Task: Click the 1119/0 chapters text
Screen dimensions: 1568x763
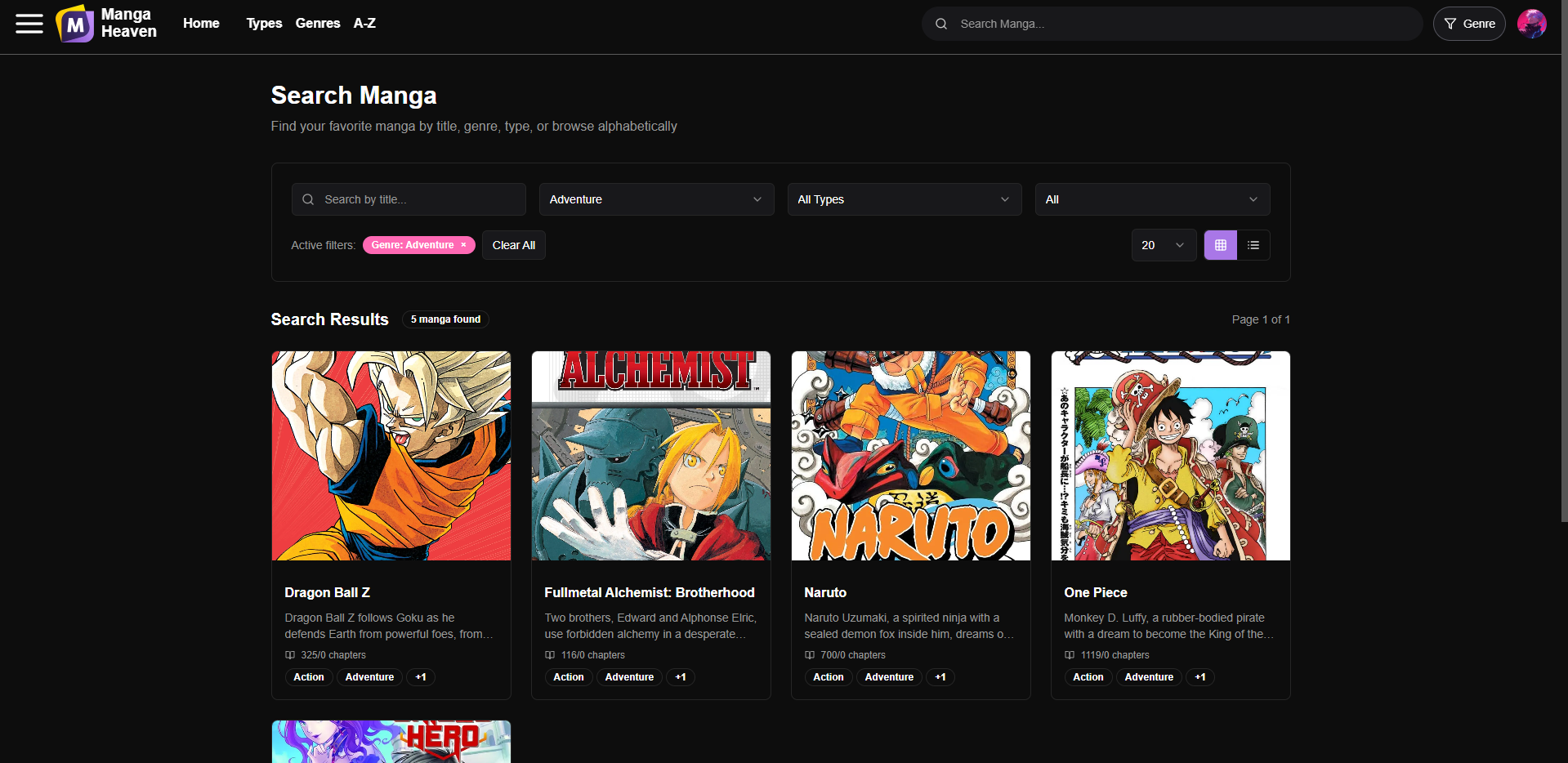Action: click(1115, 655)
